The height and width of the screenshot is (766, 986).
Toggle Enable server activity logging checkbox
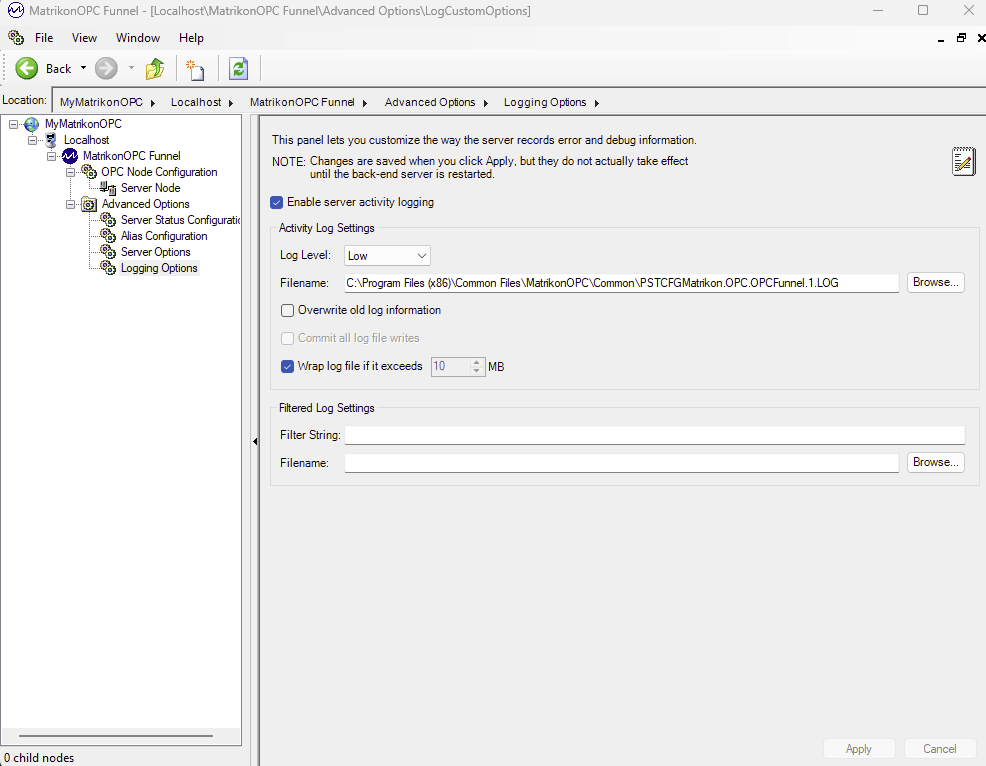277,203
